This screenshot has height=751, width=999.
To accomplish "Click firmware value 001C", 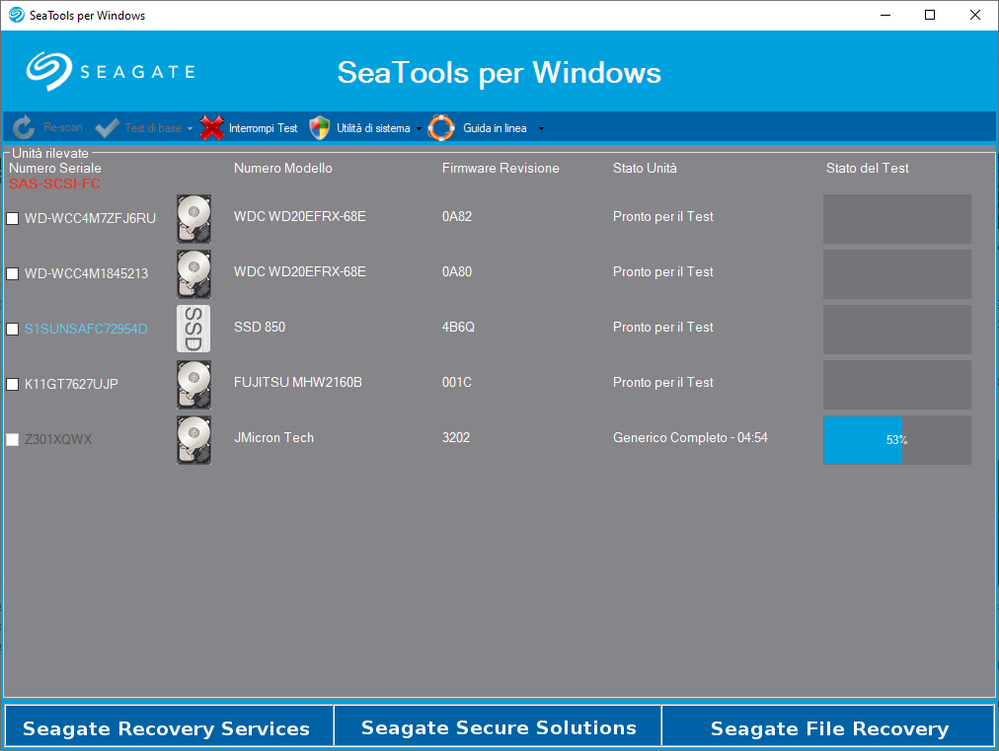I will (457, 382).
